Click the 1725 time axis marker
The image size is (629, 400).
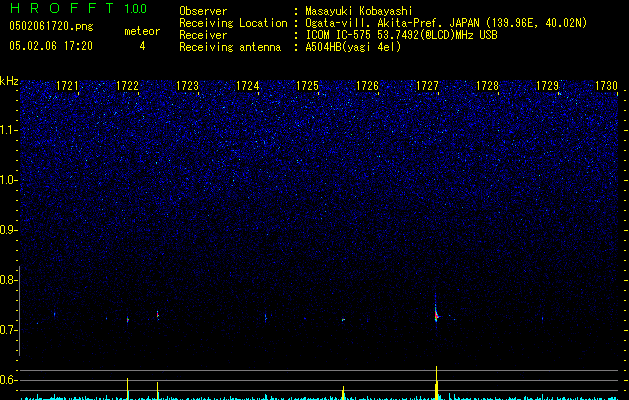[x=307, y=86]
